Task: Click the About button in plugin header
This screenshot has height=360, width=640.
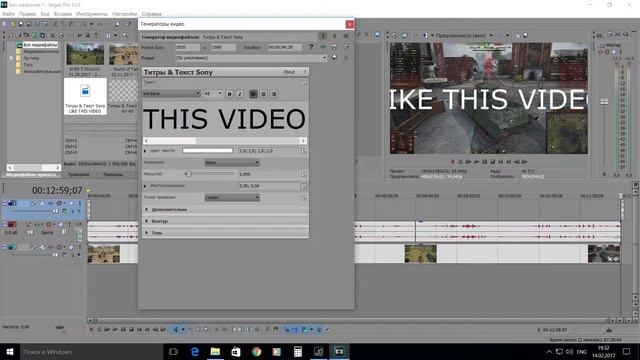Action: pos(289,72)
